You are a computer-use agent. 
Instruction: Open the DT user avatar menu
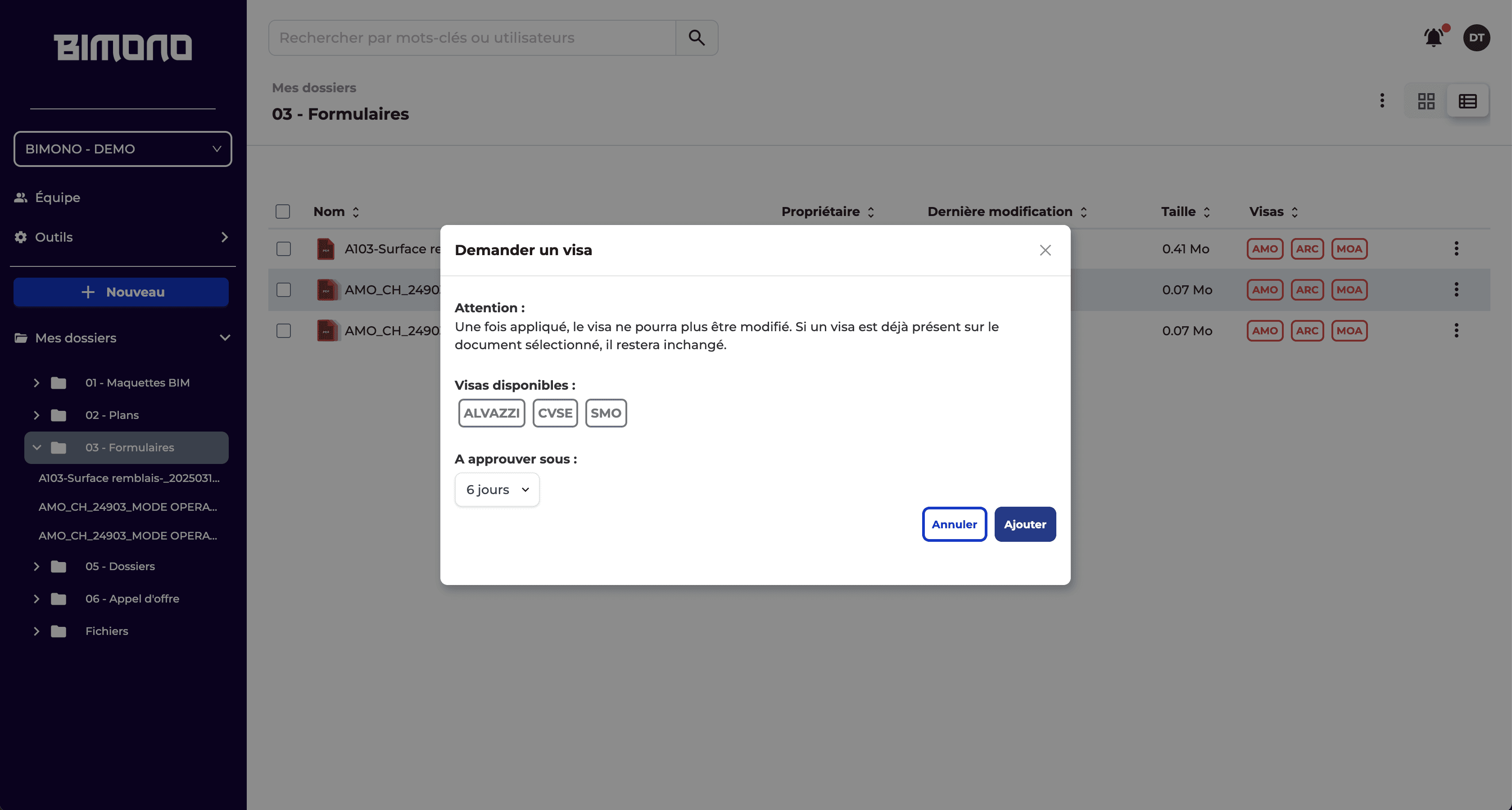pyautogui.click(x=1476, y=37)
